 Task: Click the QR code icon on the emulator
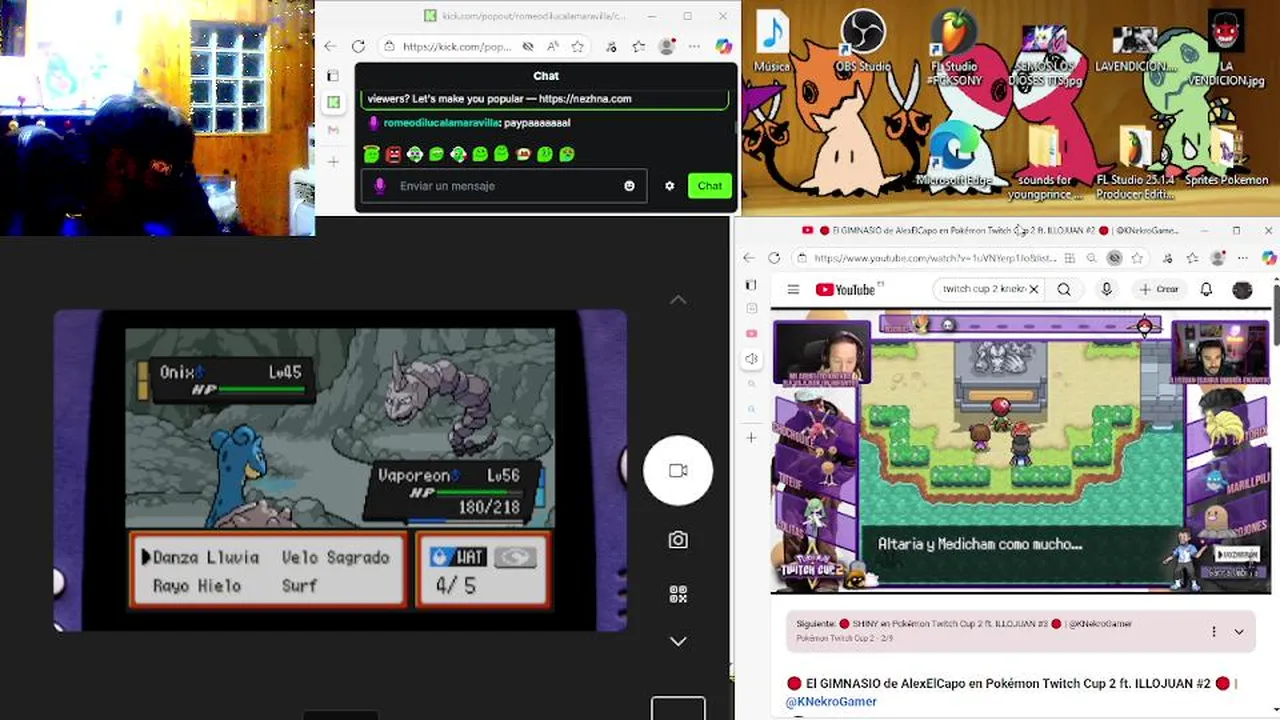678,594
